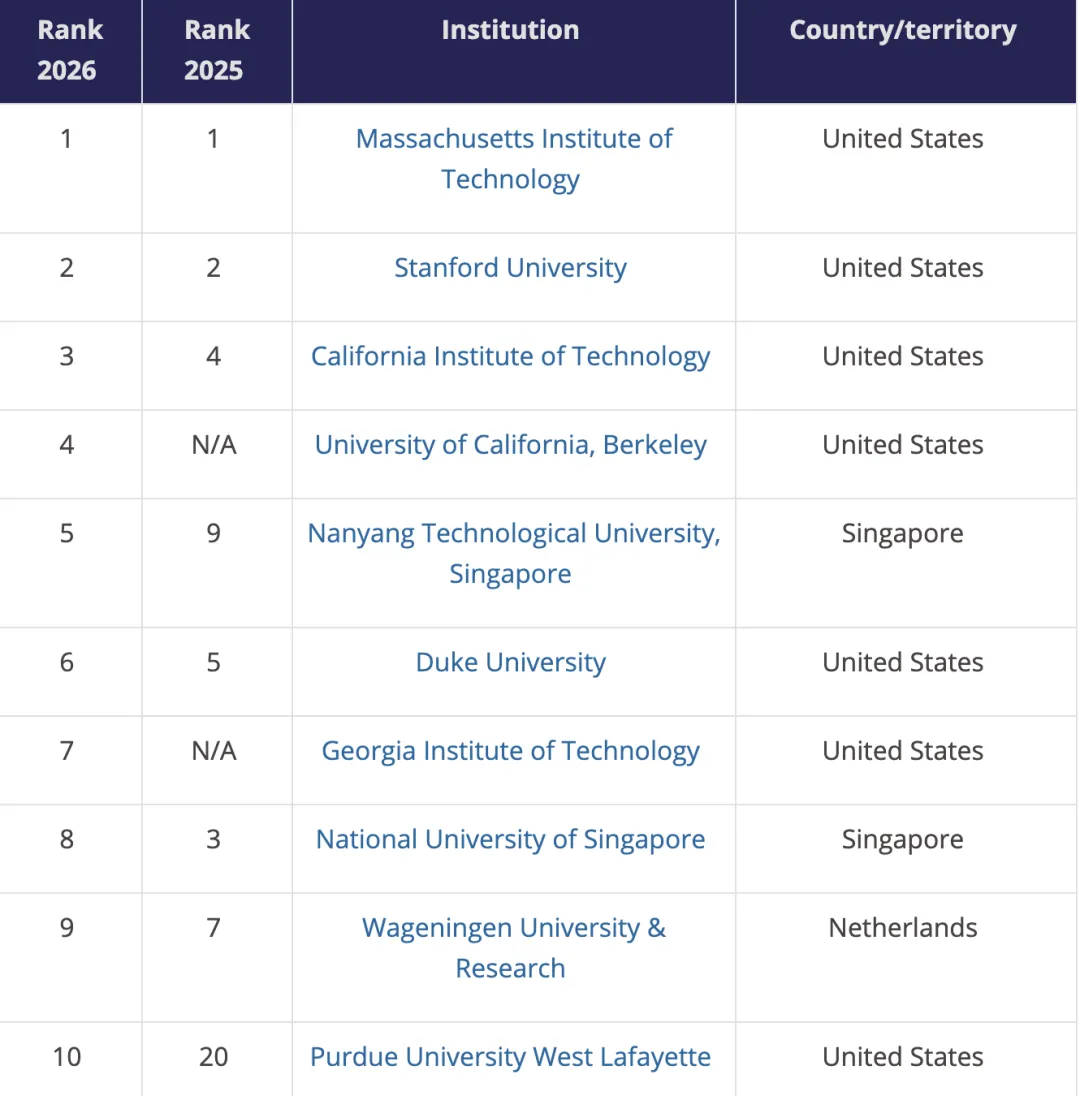Click the Rank 2026 column header
Viewport: 1080px width, 1096px height.
67,50
